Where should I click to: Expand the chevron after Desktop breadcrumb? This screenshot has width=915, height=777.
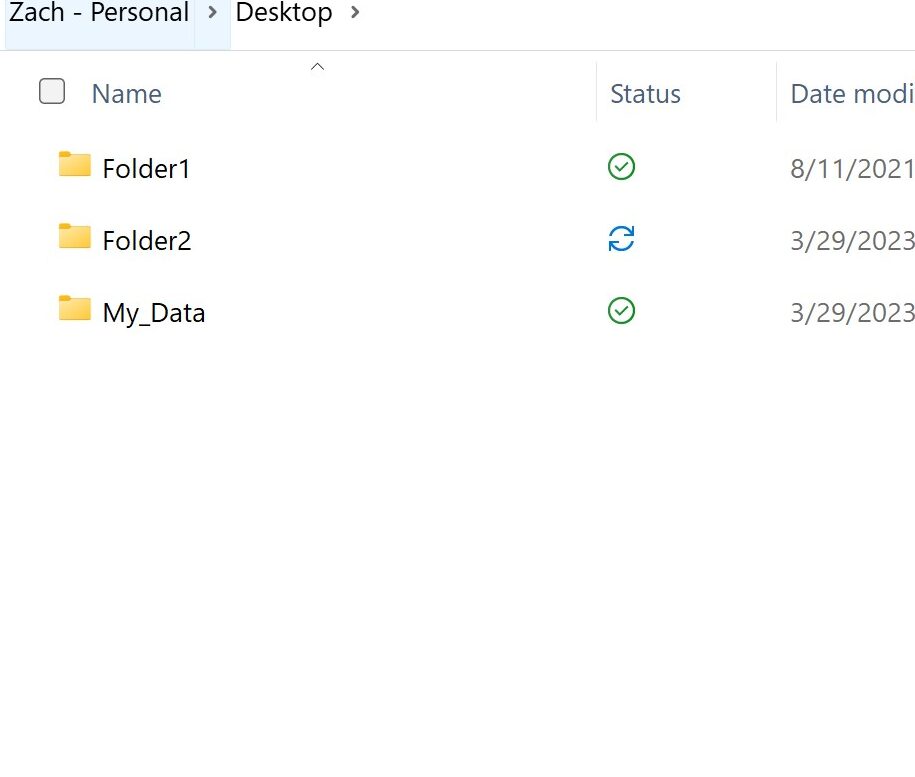[x=356, y=14]
